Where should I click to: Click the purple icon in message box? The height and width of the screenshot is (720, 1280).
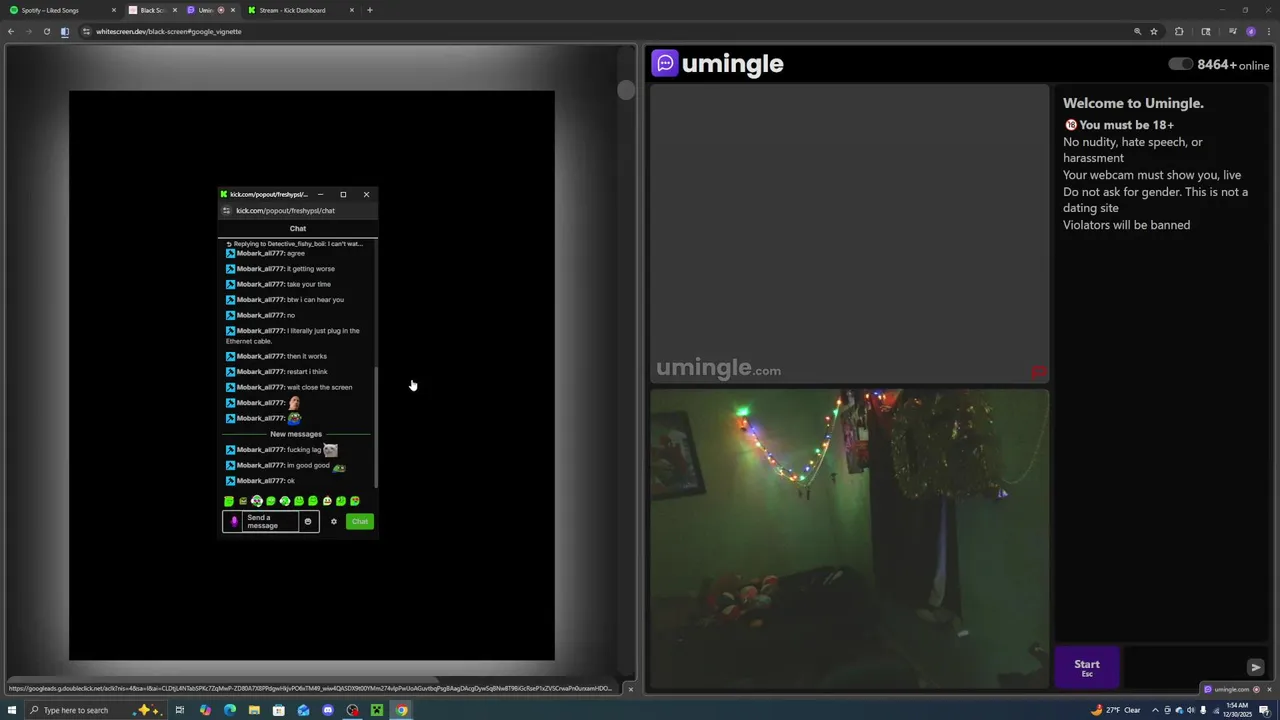[234, 522]
